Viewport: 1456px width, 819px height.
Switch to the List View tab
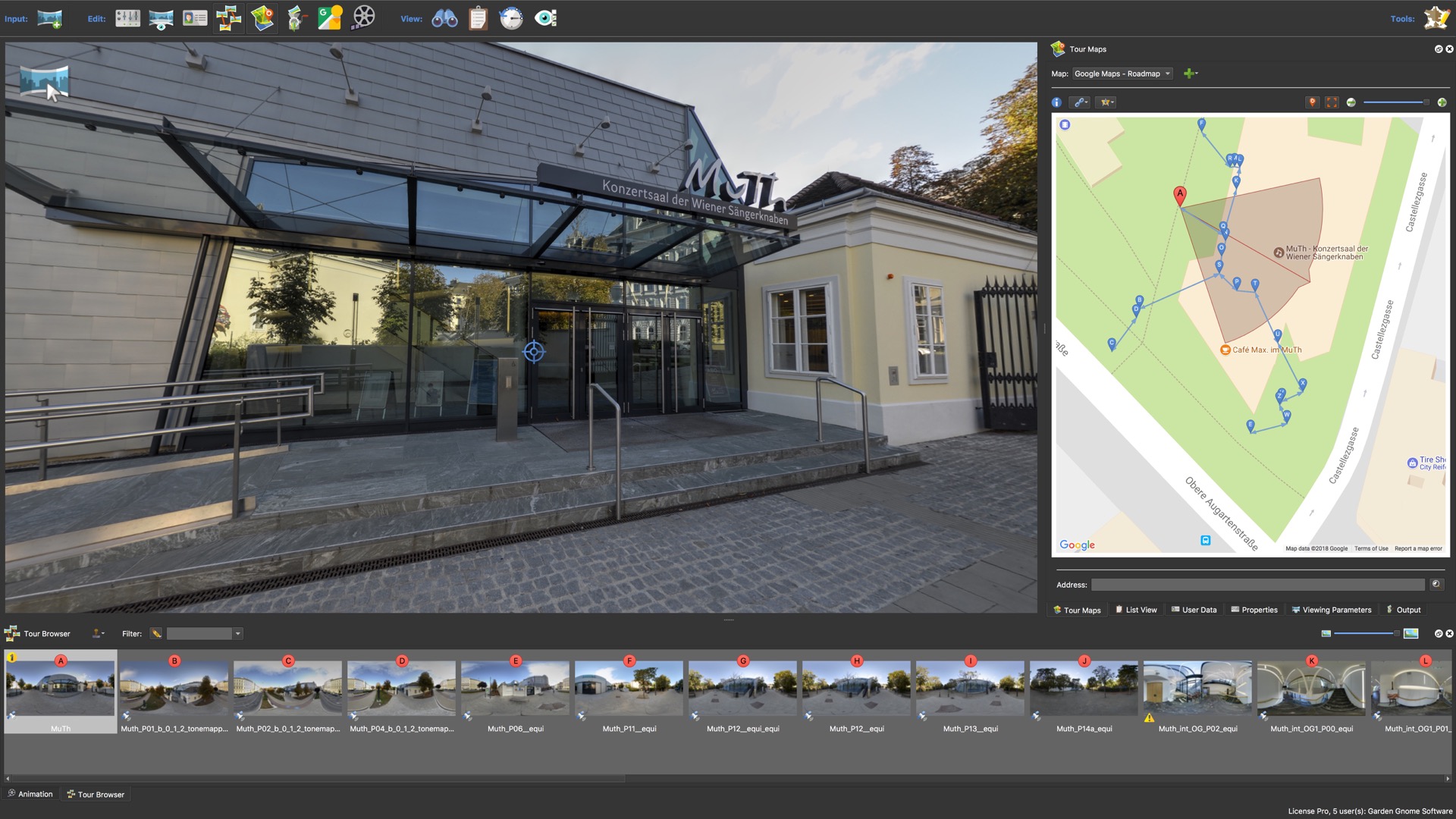point(1137,610)
